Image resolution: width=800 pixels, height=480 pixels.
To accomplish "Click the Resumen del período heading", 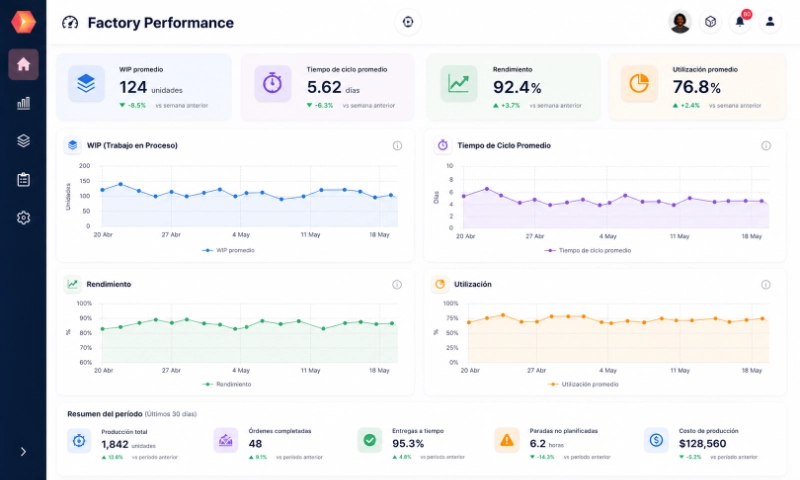I will [x=105, y=414].
